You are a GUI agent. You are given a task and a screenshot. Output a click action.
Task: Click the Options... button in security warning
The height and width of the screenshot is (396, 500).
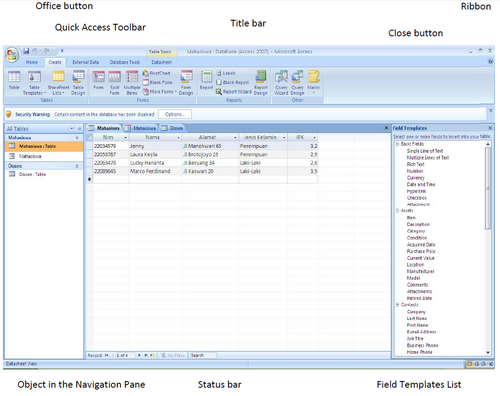[175, 114]
